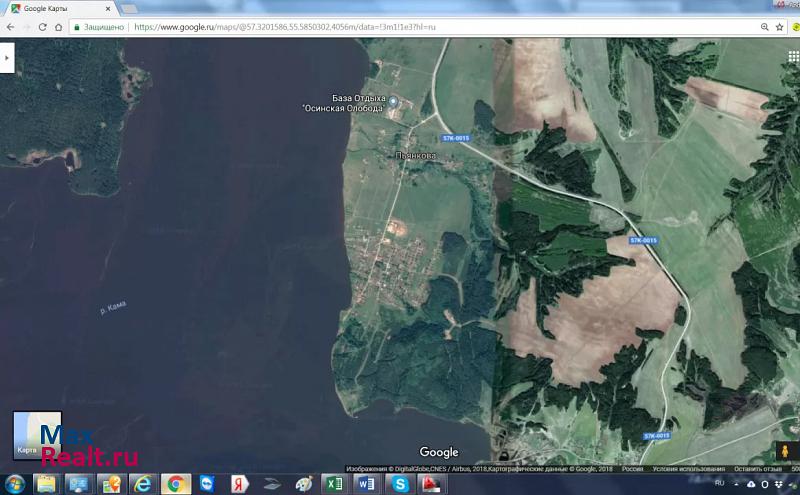800x495 pixels.
Task: Open a new browser tab
Action: click(129, 8)
